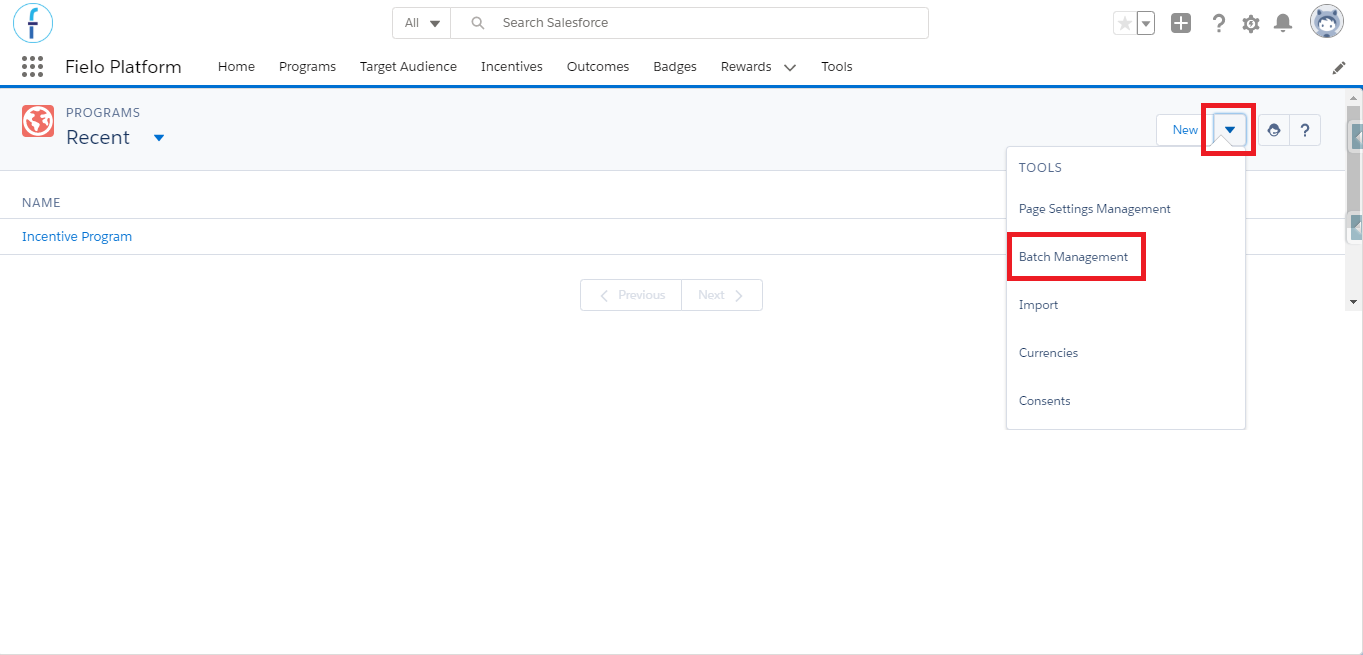Click the Previous pagination button
Image resolution: width=1363 pixels, height=655 pixels.
click(631, 295)
